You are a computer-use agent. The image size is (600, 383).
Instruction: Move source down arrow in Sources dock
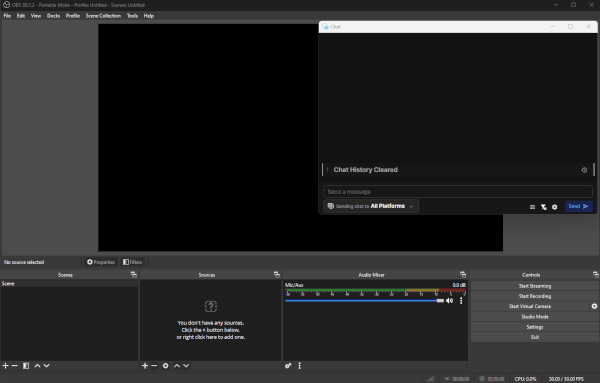pyautogui.click(x=186, y=366)
